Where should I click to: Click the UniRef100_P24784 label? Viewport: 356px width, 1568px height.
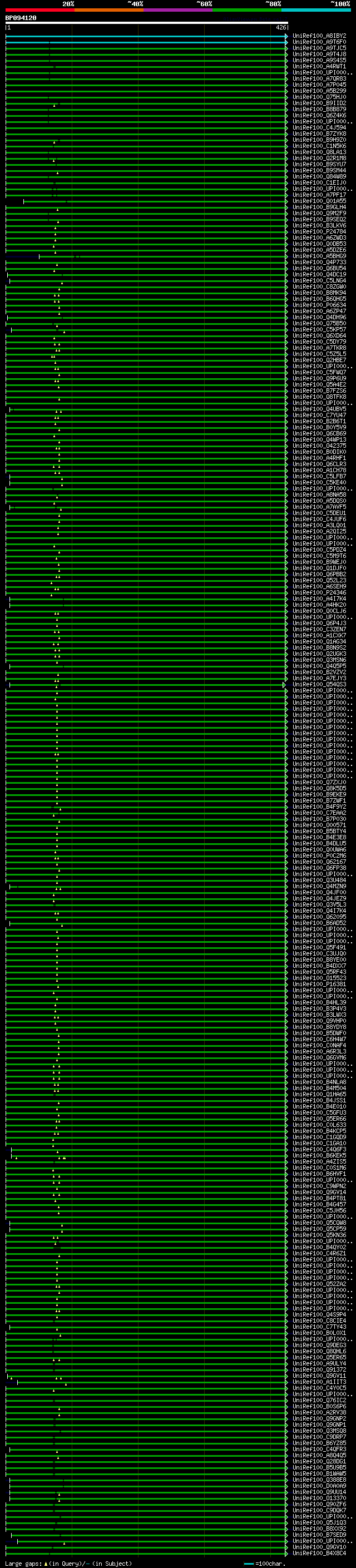pos(319,231)
